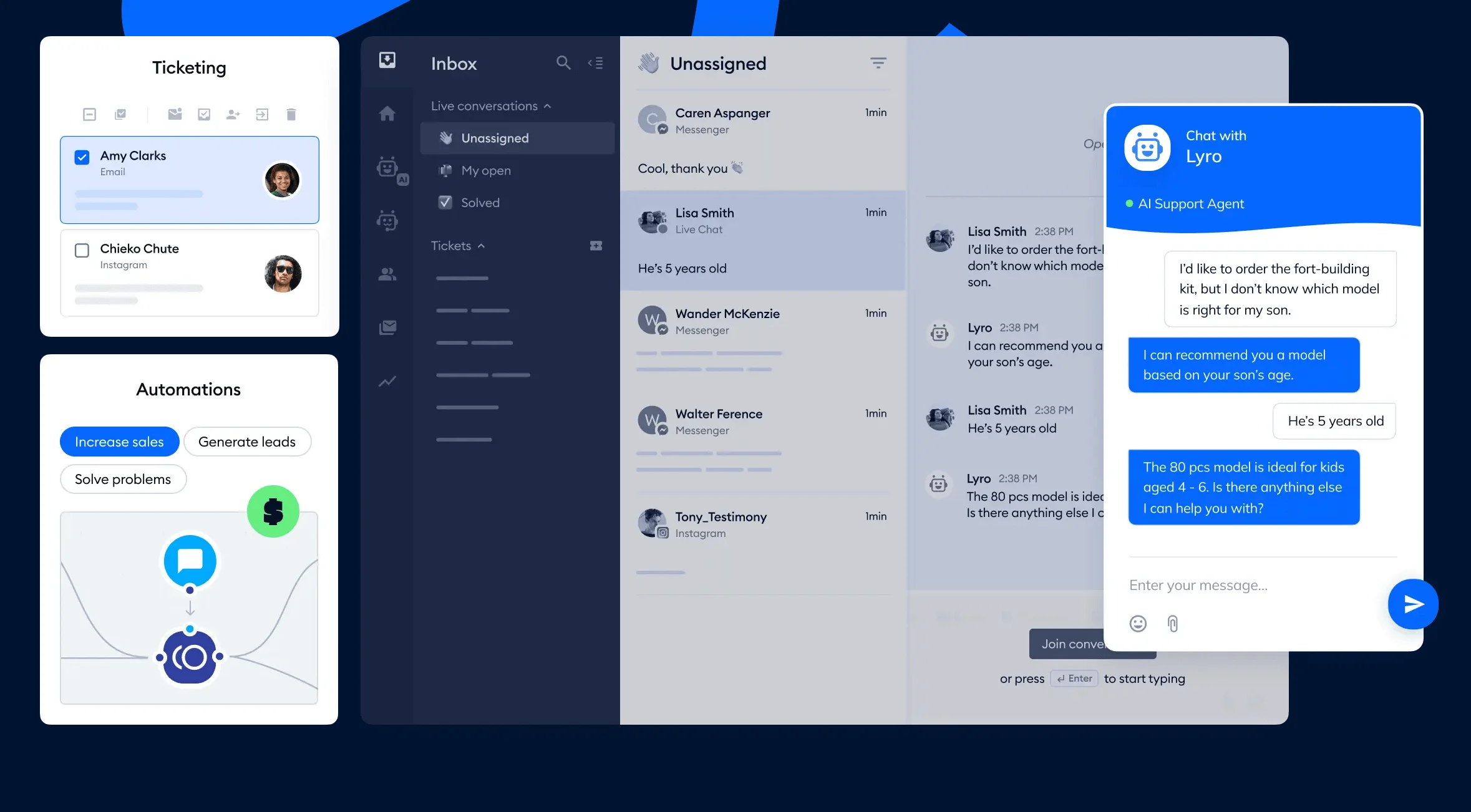Screen dimensions: 1471x812
Task: Click the Join conversation button
Action: point(1067,644)
